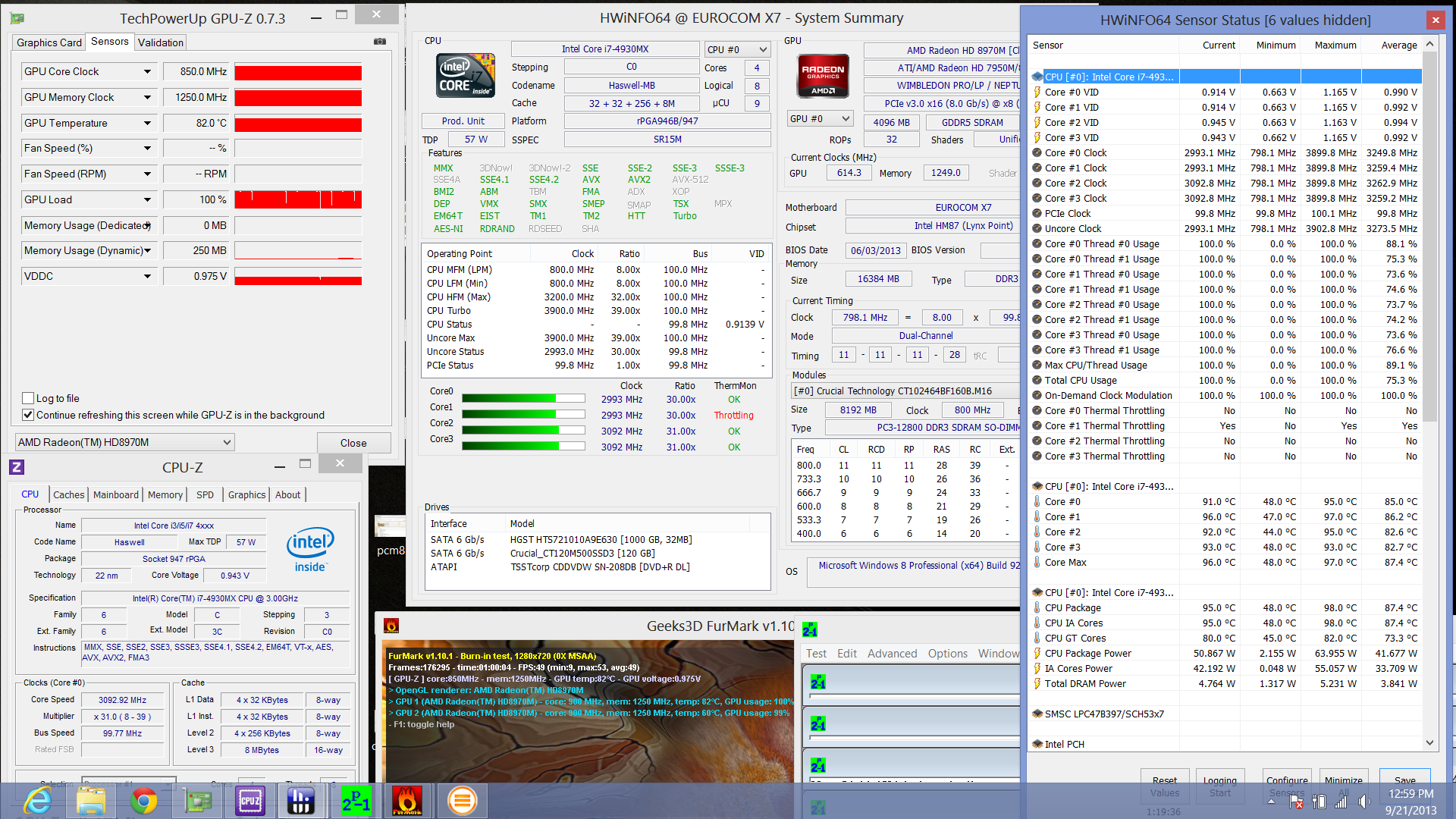Click HGST HTS721010A9E630 drive entry
Screen dimensions: 1456x819
601,540
